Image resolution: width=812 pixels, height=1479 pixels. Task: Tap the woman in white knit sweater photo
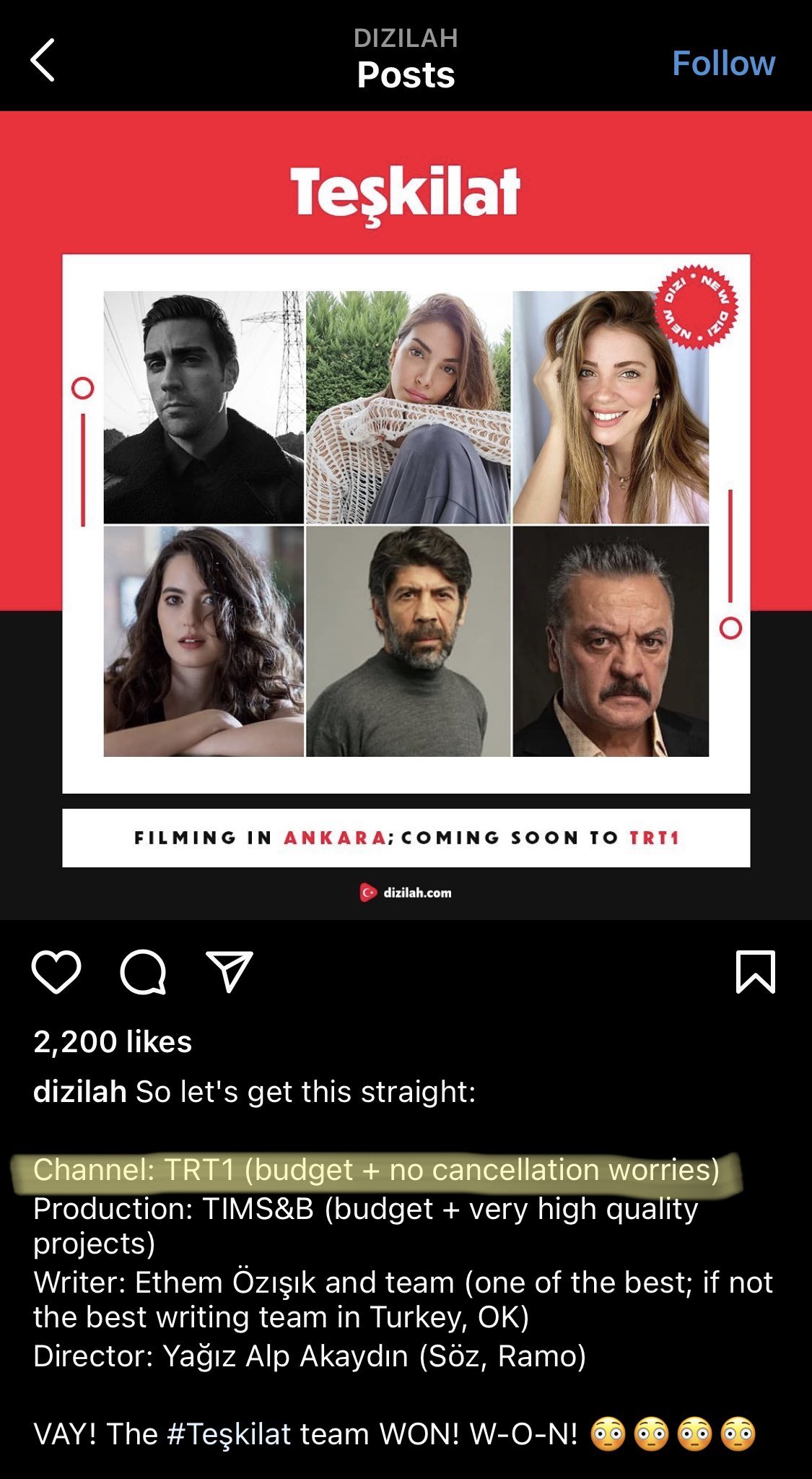408,407
